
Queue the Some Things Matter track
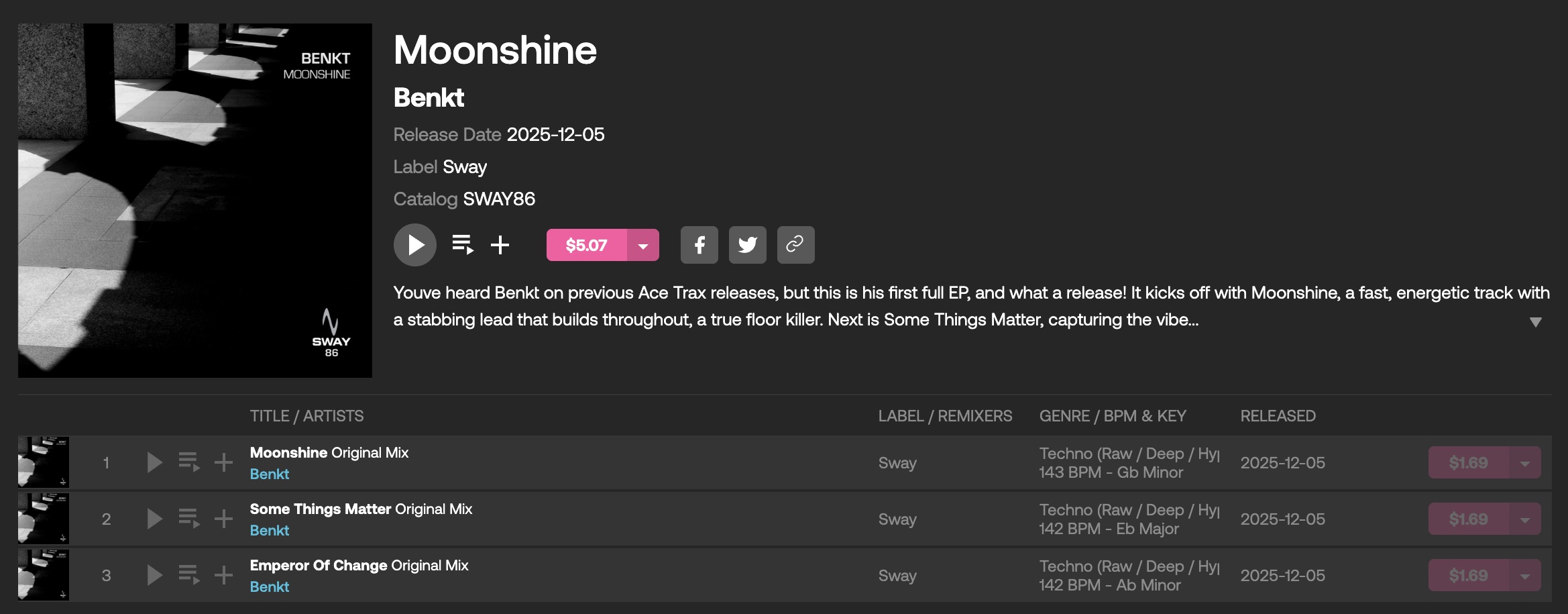188,519
